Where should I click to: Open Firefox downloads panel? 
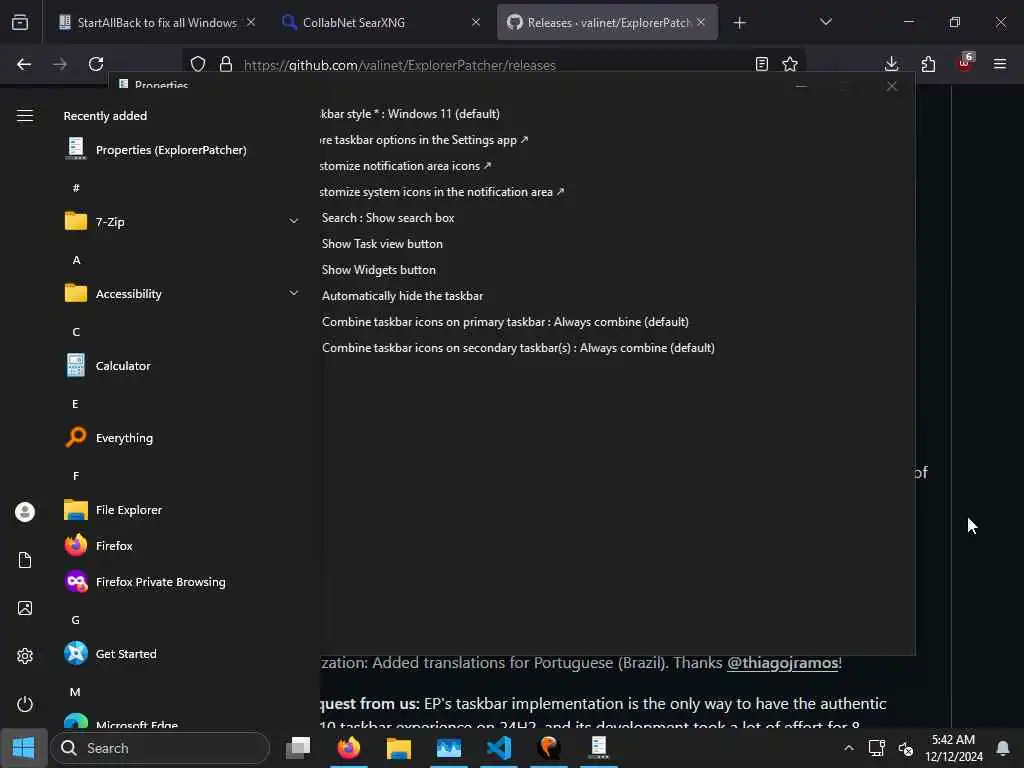(891, 64)
